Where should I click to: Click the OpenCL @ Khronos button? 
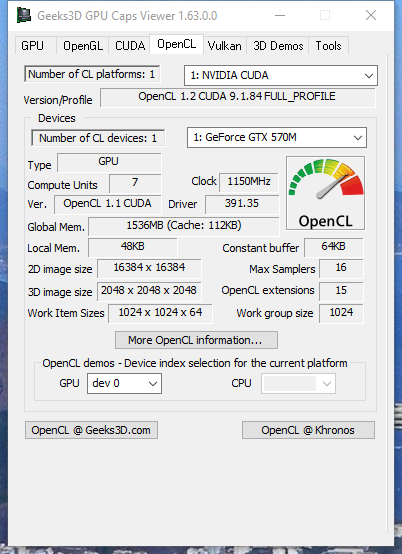pyautogui.click(x=308, y=430)
